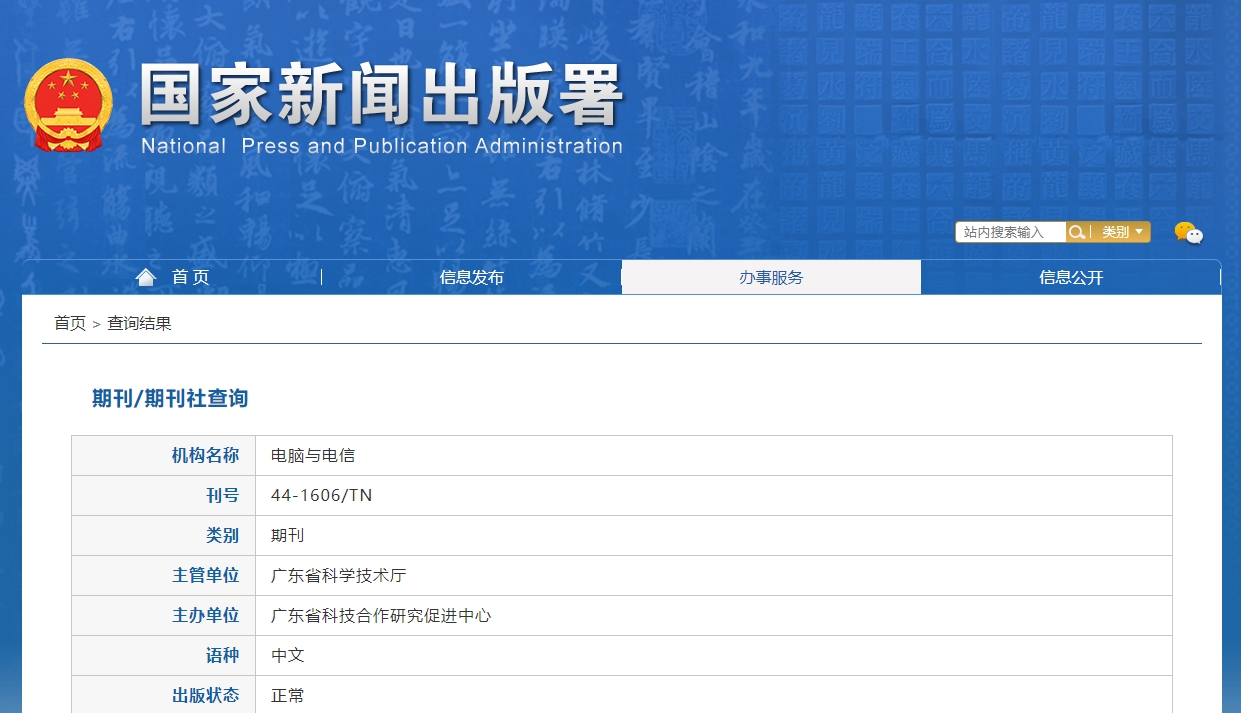The image size is (1241, 713).
Task: Focus the 站内搜索输入 search field
Action: pos(1010,232)
